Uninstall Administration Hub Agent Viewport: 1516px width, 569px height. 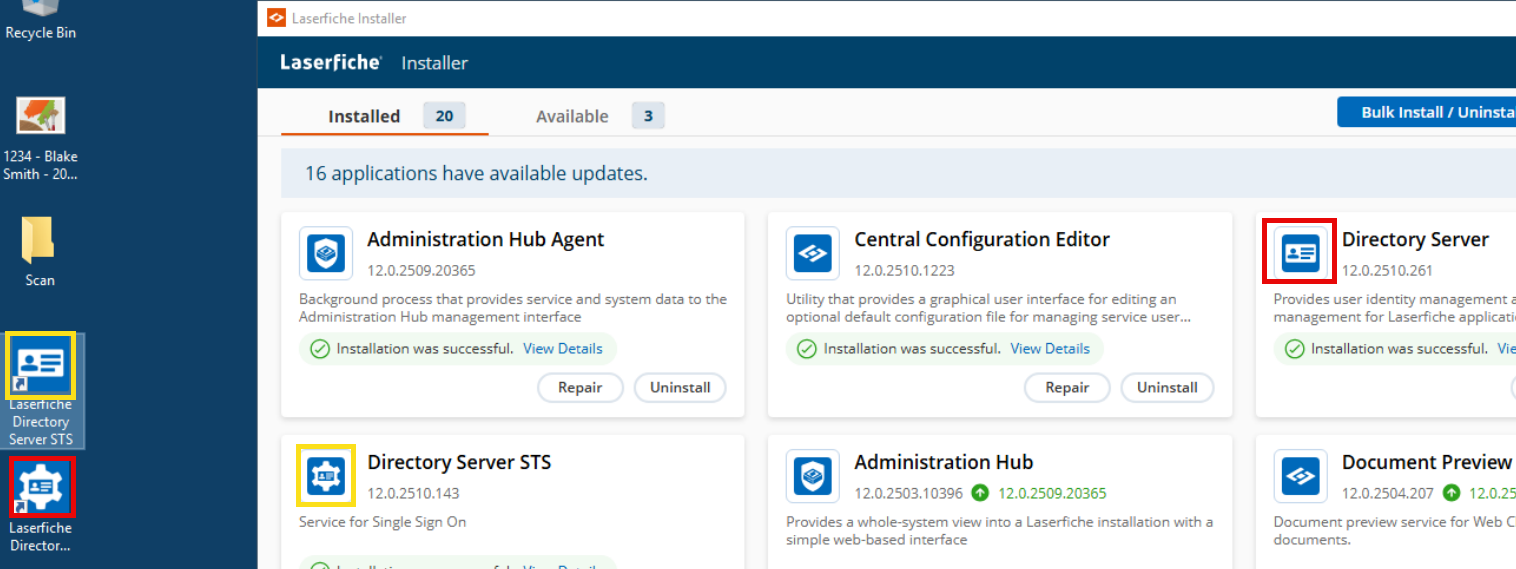click(x=680, y=388)
